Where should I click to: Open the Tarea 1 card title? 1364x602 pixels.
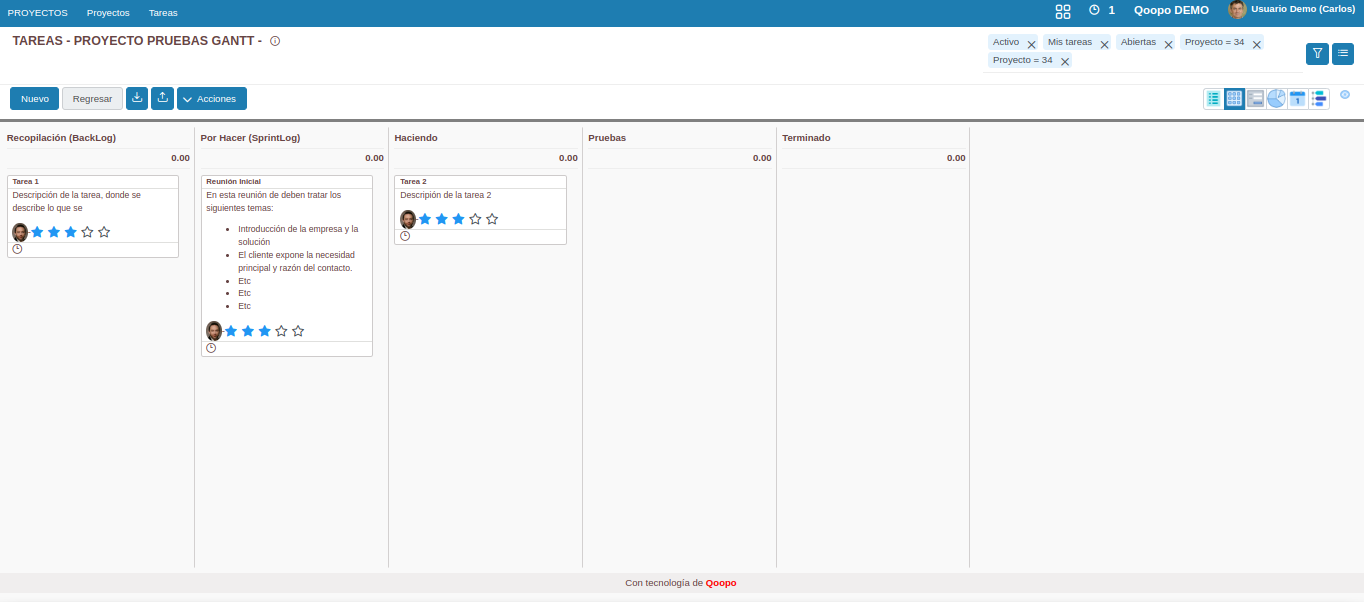click(x=26, y=181)
